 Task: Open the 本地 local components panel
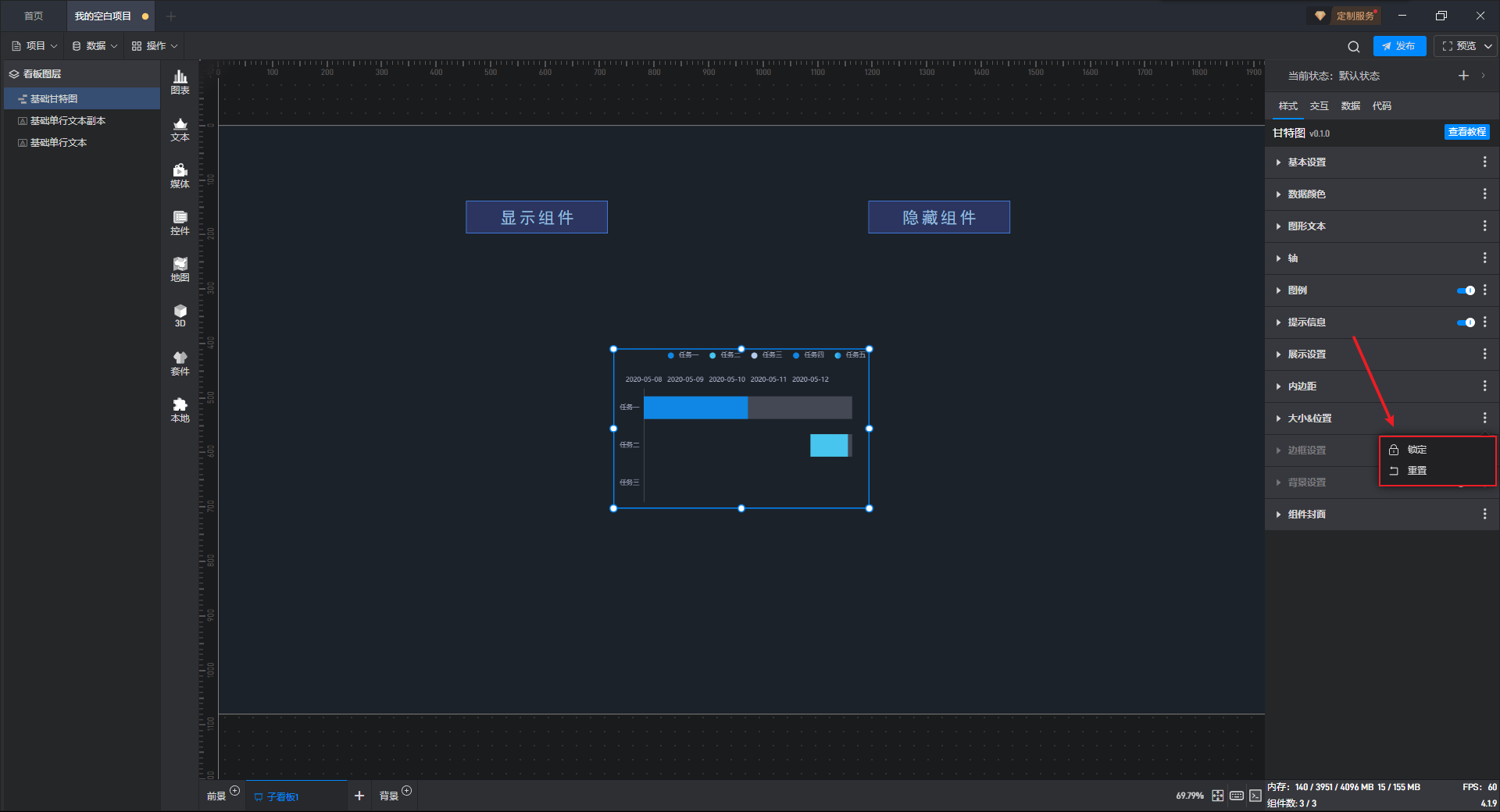point(180,410)
